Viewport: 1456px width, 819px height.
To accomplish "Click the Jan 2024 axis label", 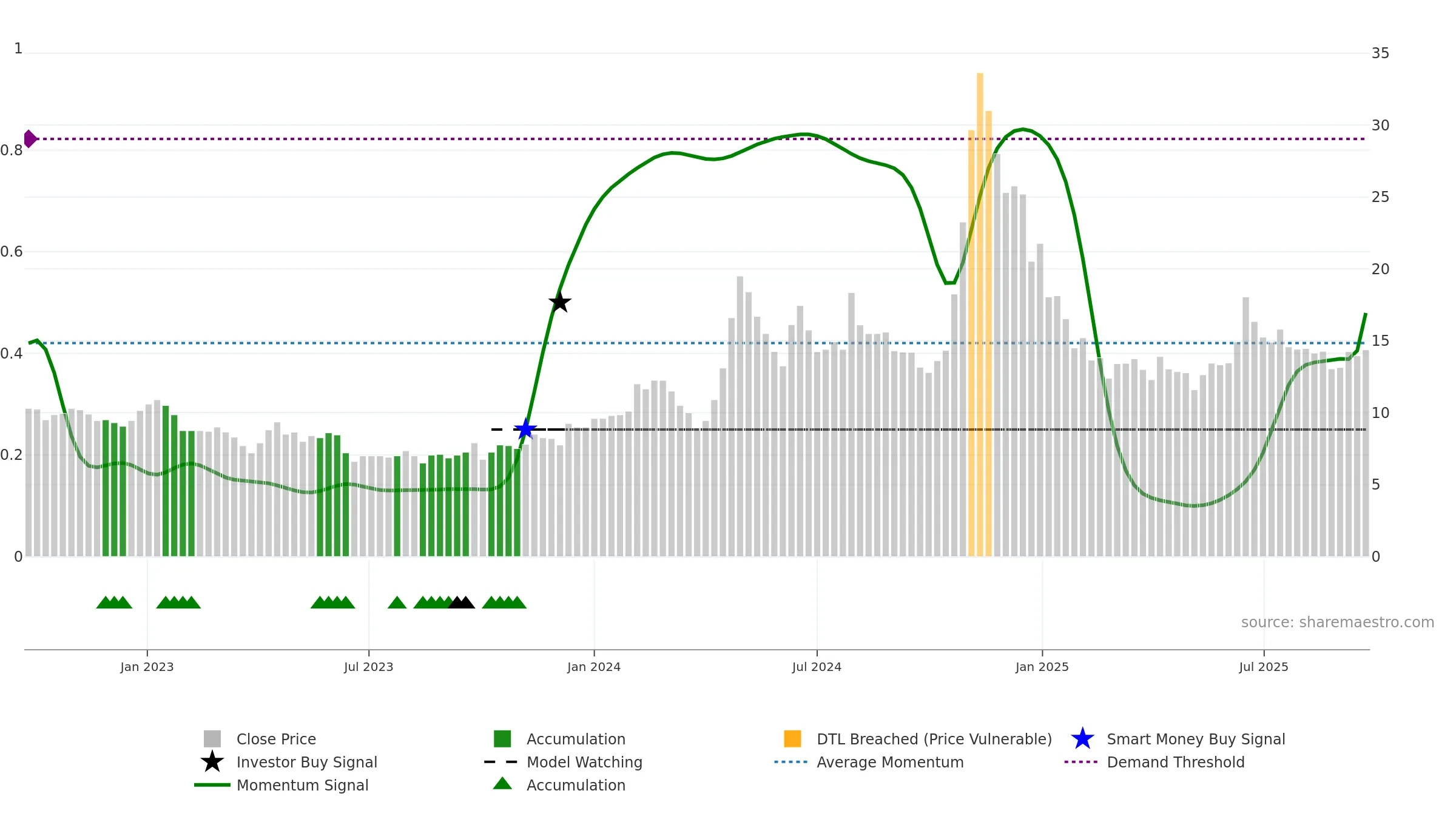I will click(594, 667).
